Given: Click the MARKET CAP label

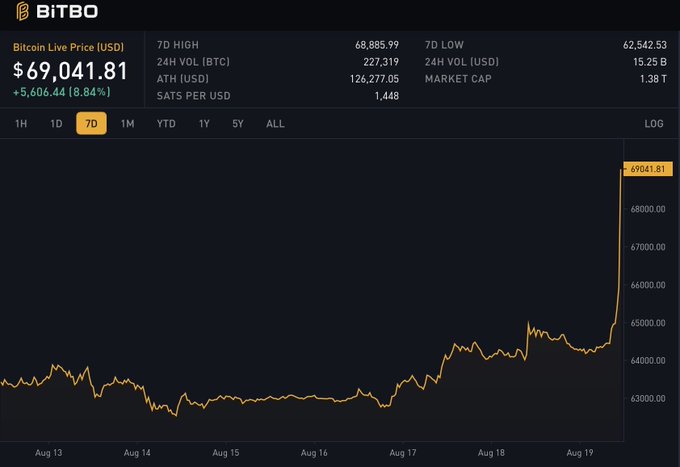Looking at the screenshot, I should pos(458,79).
